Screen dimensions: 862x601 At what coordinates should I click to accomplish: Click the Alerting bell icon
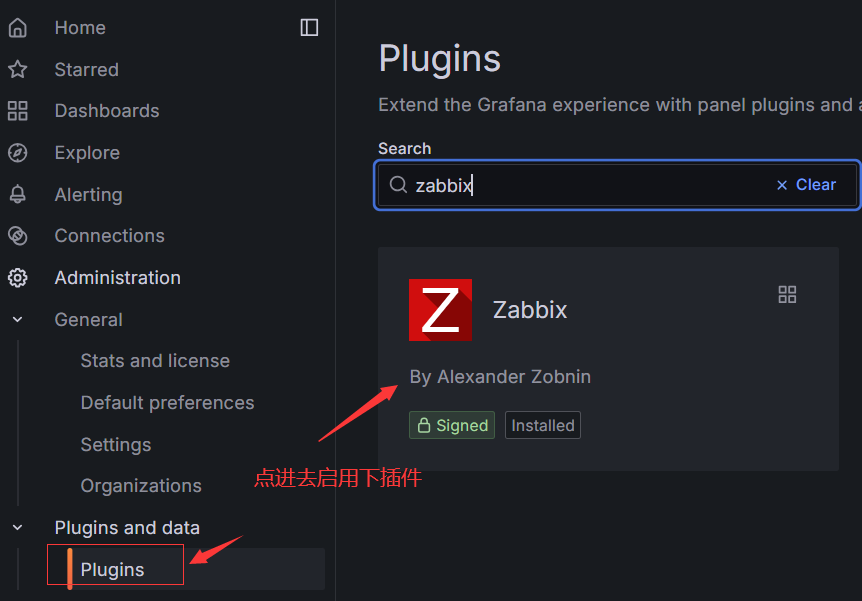(17, 194)
